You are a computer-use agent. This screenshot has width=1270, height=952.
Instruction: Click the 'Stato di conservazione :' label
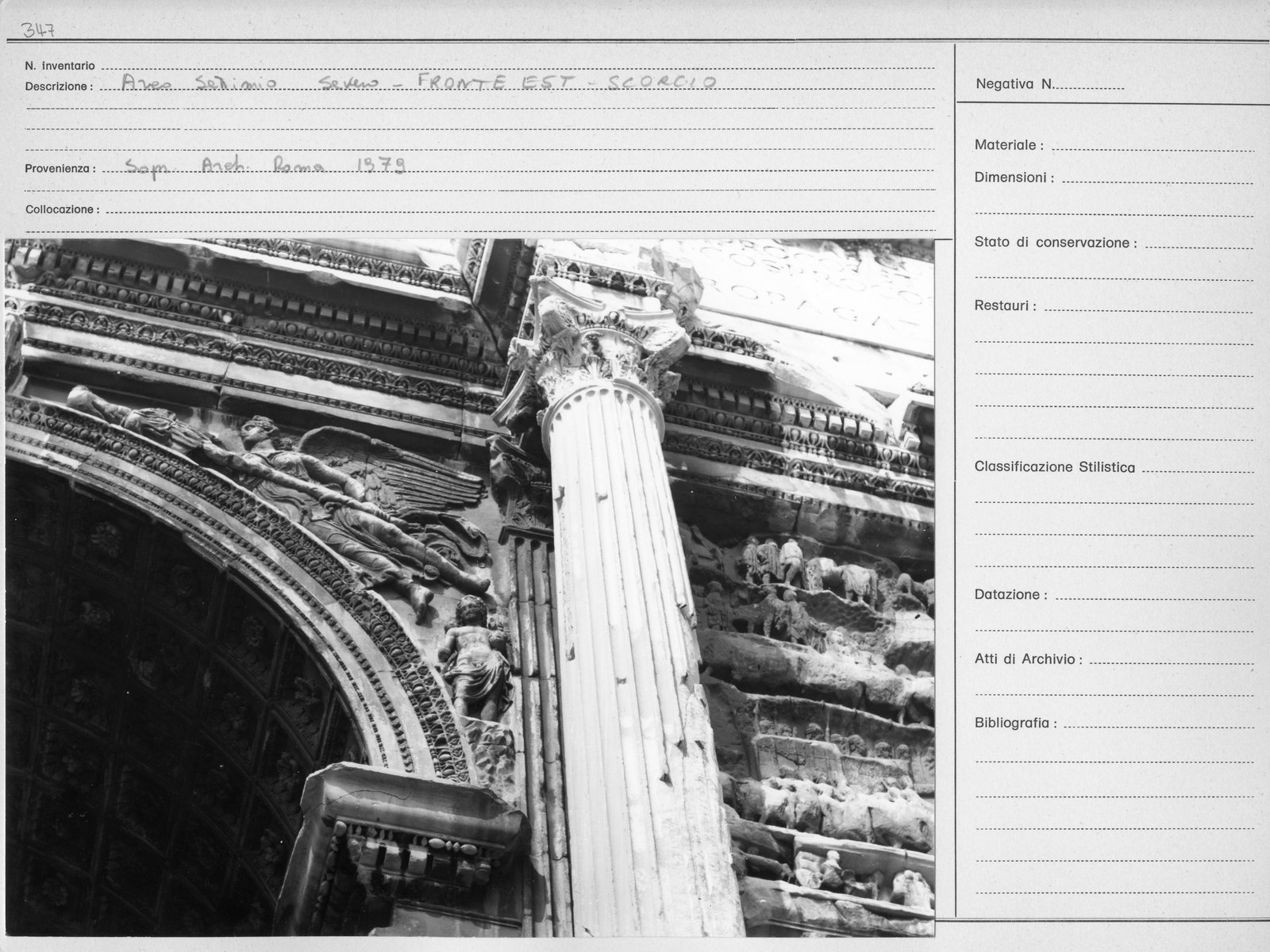tap(1056, 243)
